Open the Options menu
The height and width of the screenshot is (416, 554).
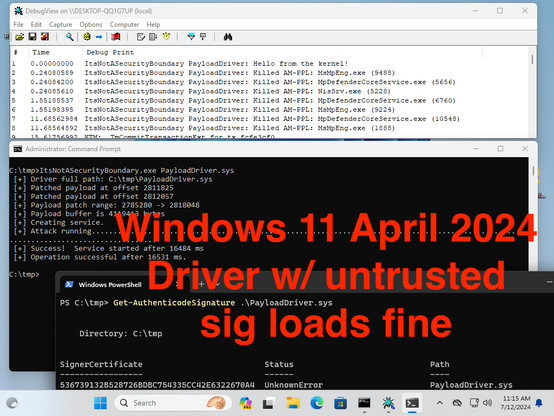click(91, 24)
